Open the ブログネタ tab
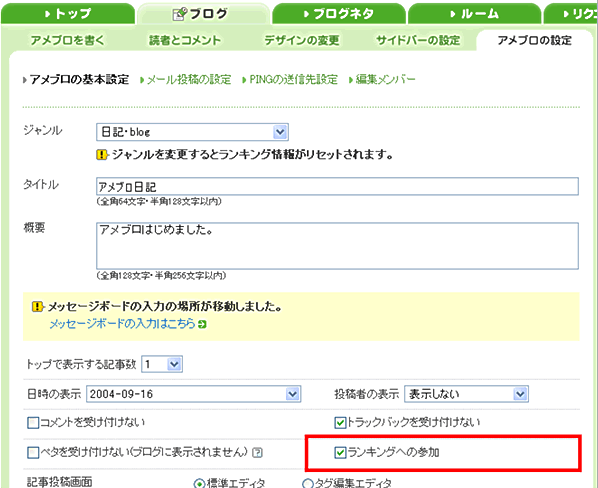This screenshot has width=598, height=488. pos(339,14)
